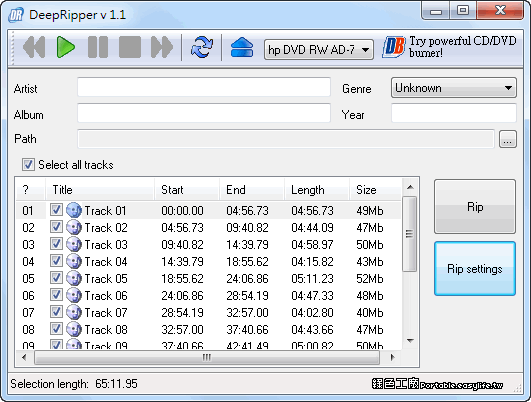Click the track list scroll down arrow
The width and height of the screenshot is (531, 402).
(410, 341)
